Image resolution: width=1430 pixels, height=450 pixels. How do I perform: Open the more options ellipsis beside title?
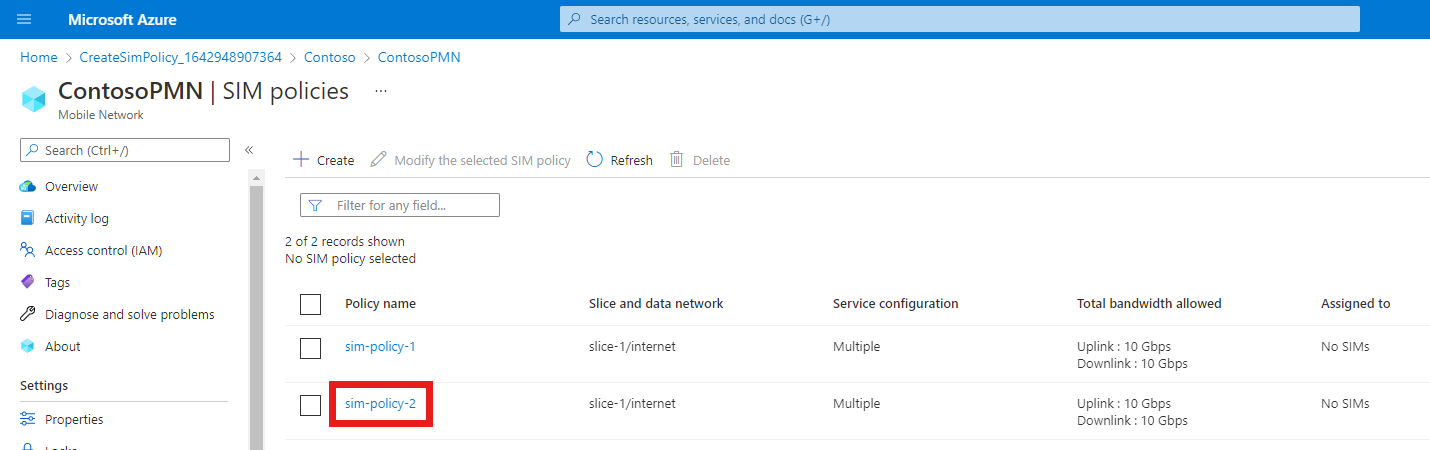point(380,91)
